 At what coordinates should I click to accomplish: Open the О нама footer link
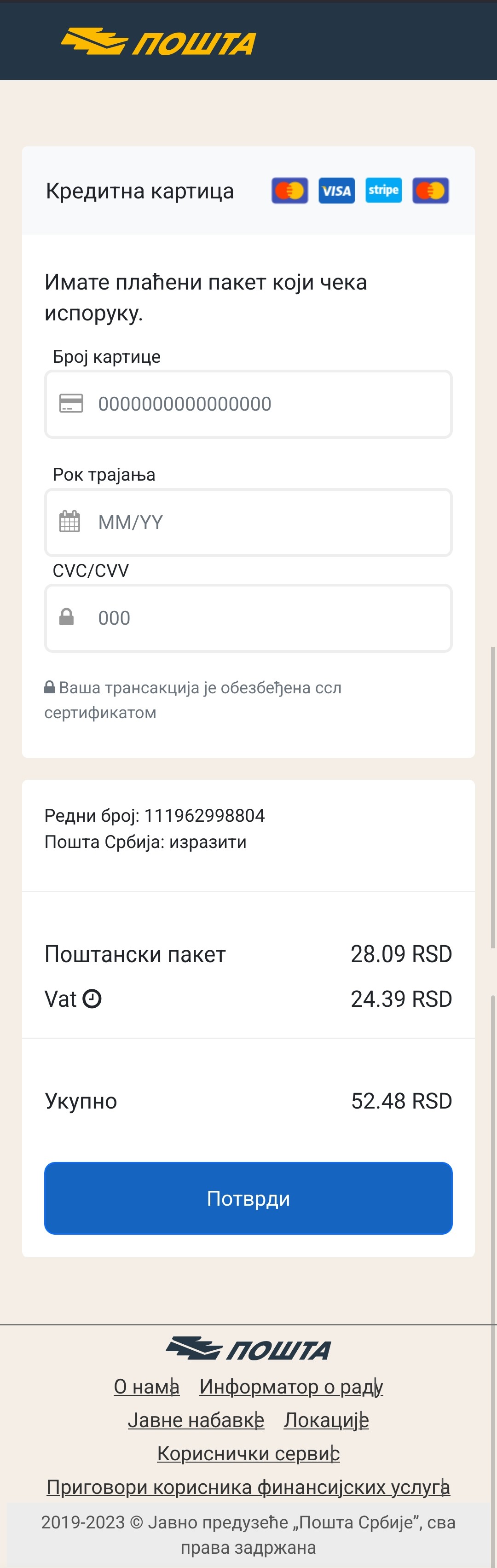coord(147,1387)
